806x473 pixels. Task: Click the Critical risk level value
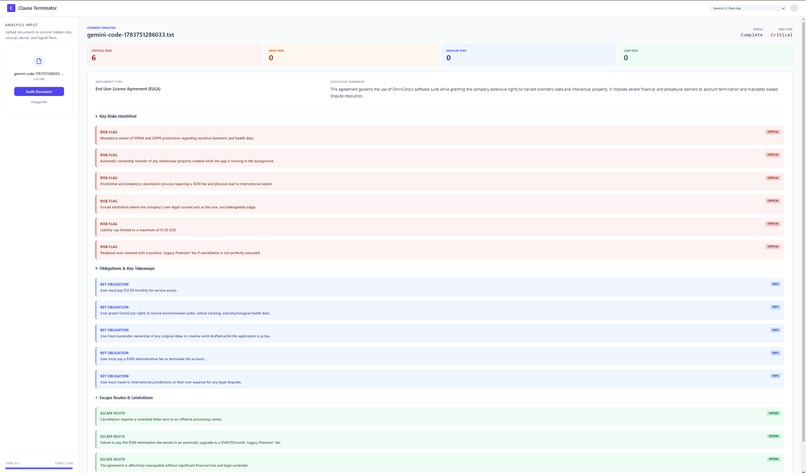click(x=781, y=35)
